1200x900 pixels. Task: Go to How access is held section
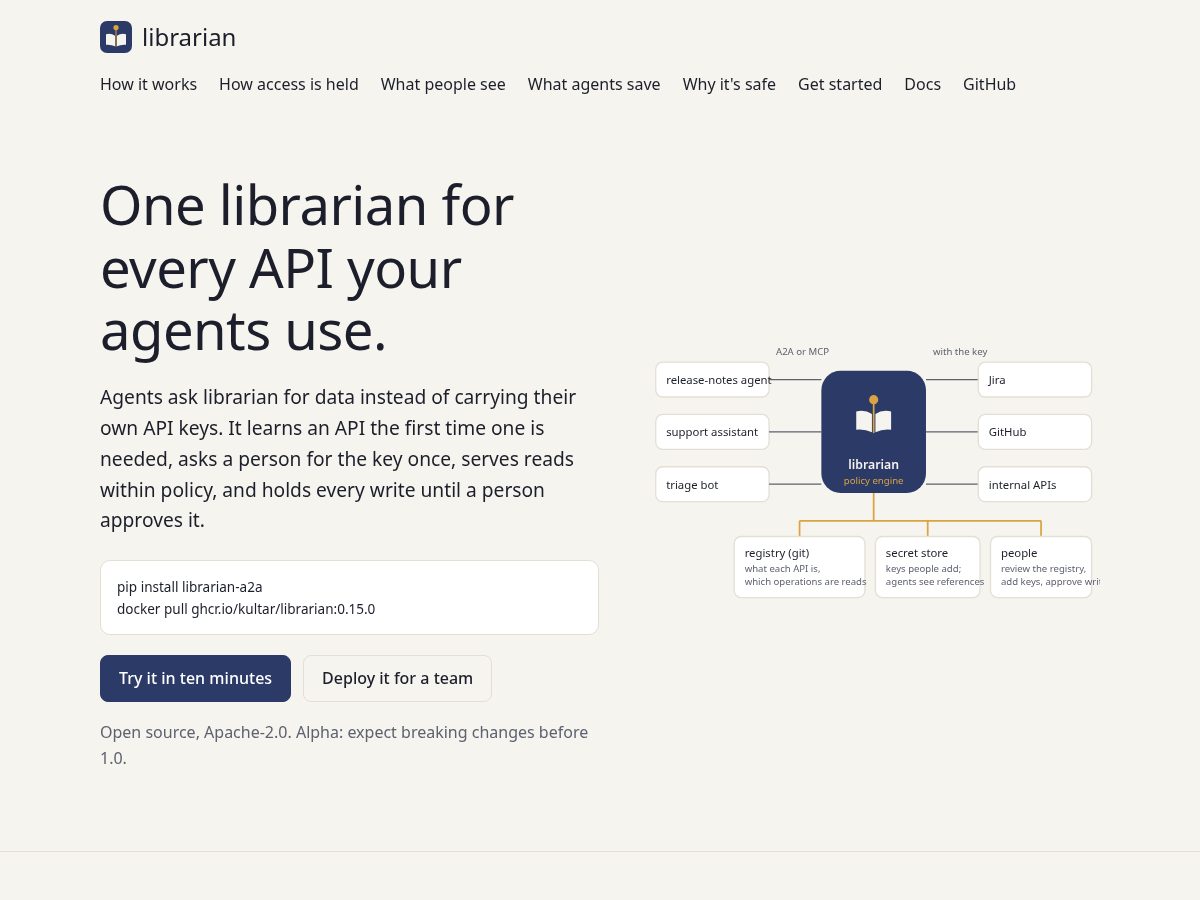pos(289,84)
